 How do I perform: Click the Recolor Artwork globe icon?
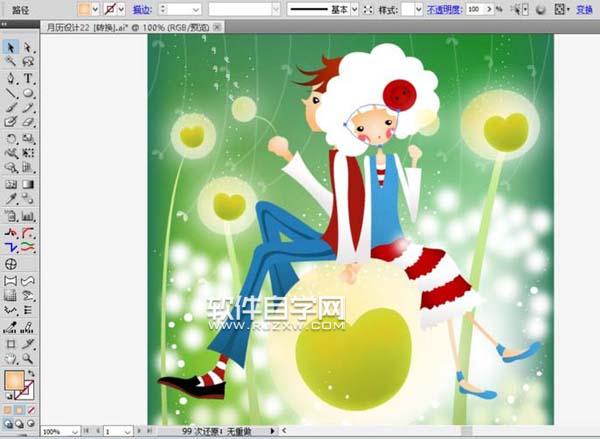pos(540,10)
